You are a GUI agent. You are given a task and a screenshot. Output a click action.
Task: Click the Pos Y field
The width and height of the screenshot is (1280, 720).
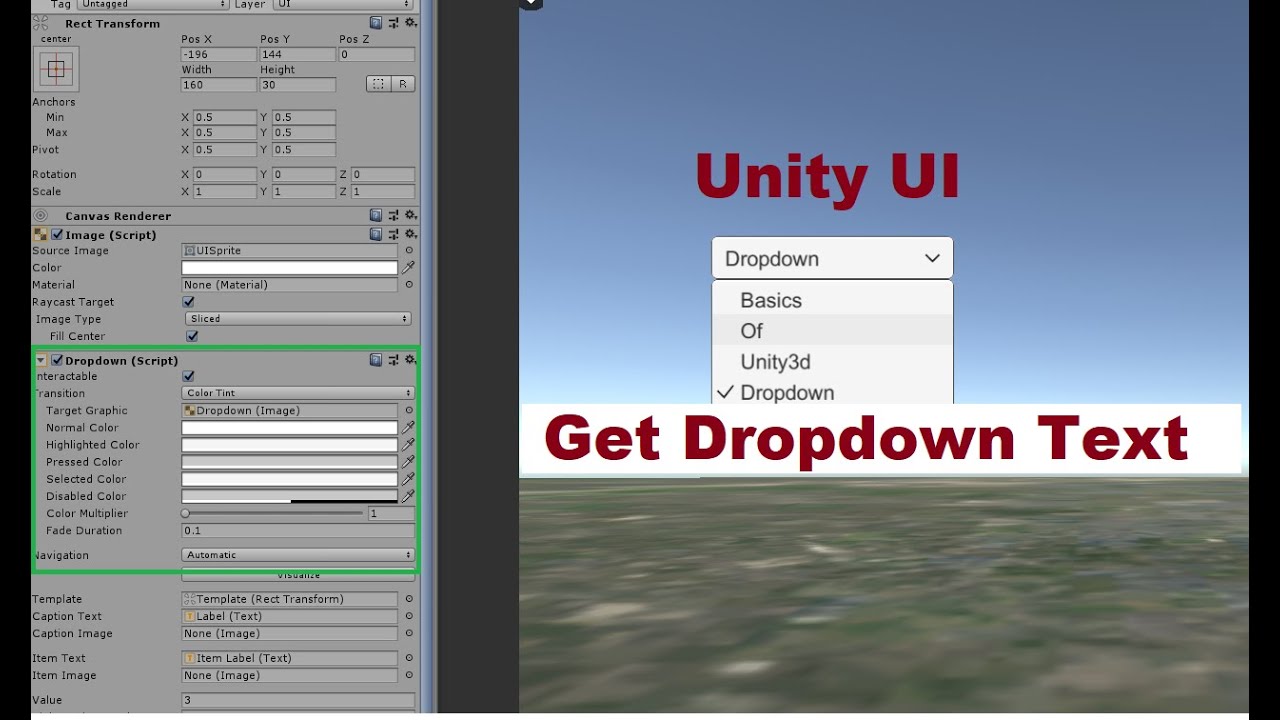298,54
